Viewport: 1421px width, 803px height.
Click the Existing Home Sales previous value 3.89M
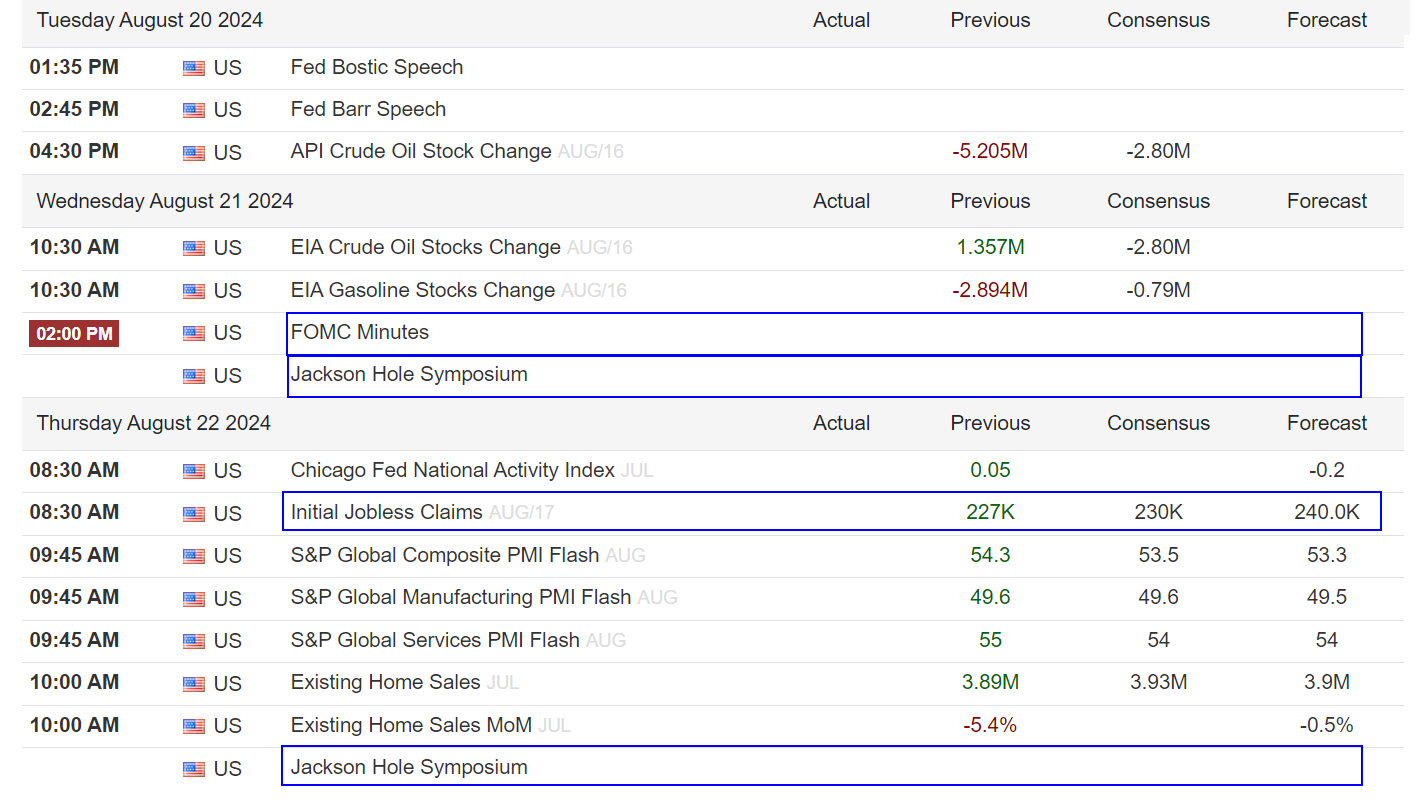point(990,683)
